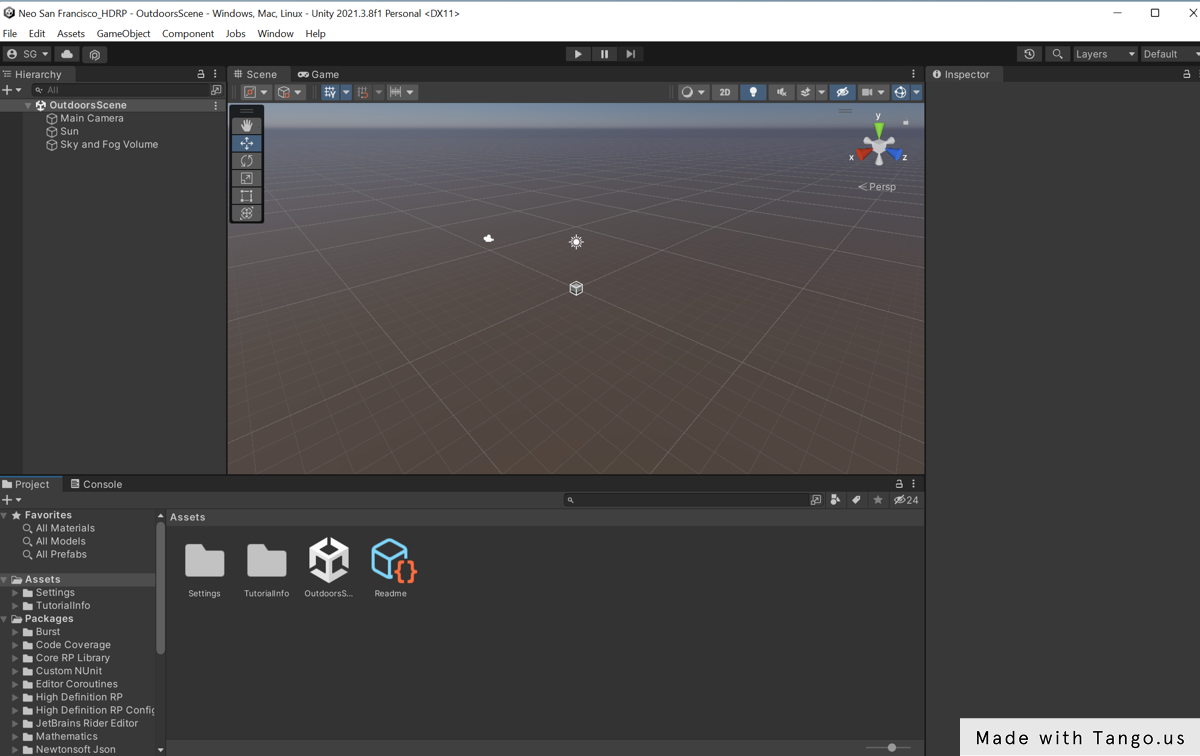This screenshot has height=756, width=1200.
Task: Open the GameObject menu
Action: 124,34
